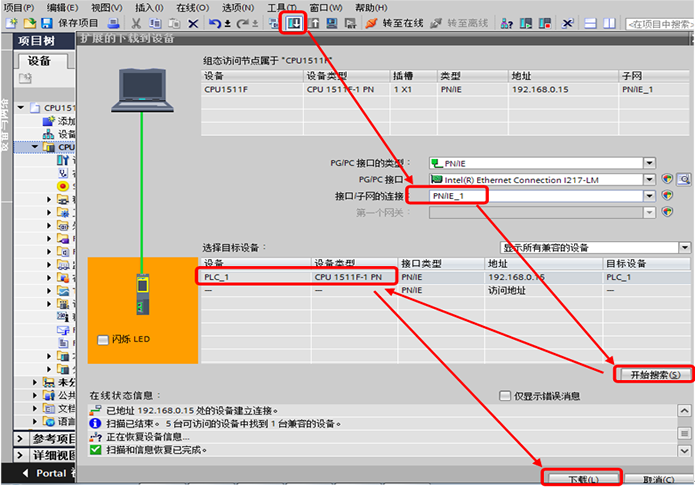Viewport: 695px width, 488px height.
Task: Open the 帮助(H) menu
Action: coord(371,8)
